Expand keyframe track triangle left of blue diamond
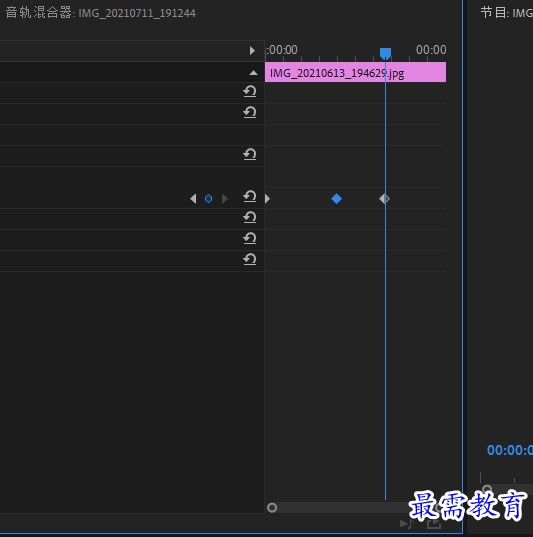Screen dimensions: 533x537 point(268,199)
